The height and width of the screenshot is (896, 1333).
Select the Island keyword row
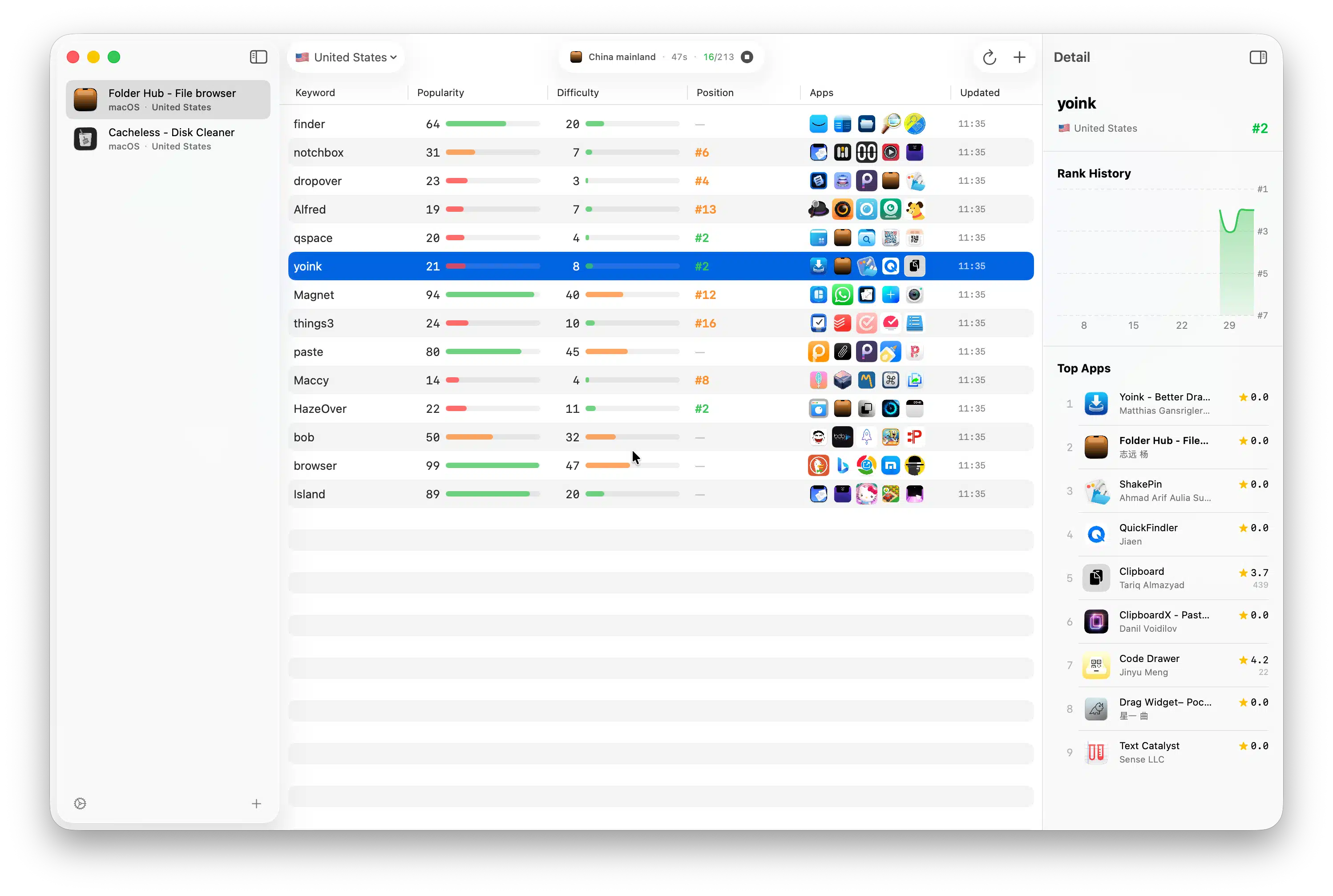661,494
